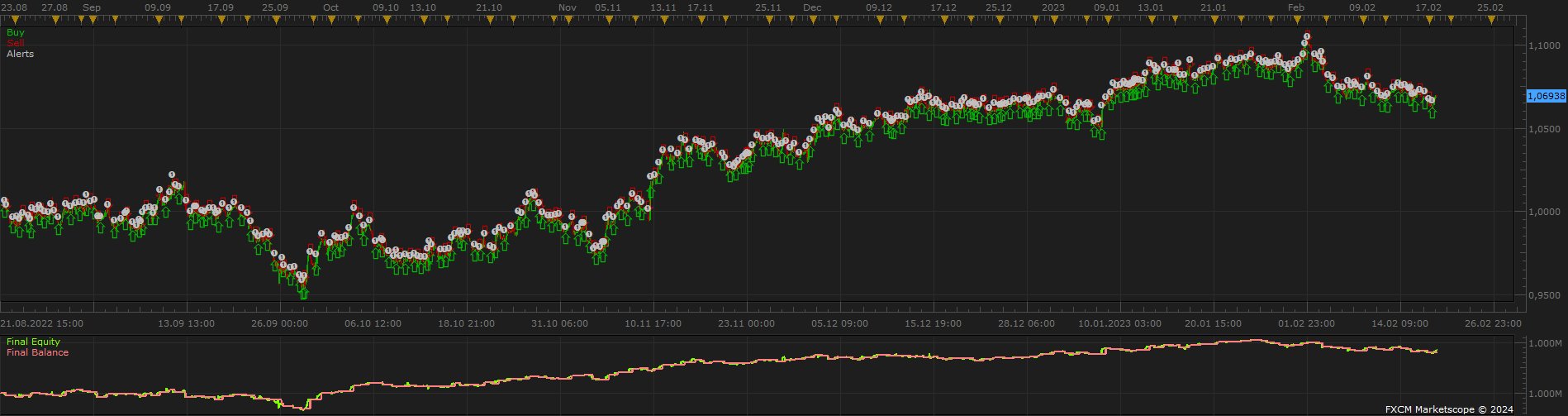This screenshot has width=1568, height=416.
Task: Select the Alerts legend label
Action: [21, 54]
